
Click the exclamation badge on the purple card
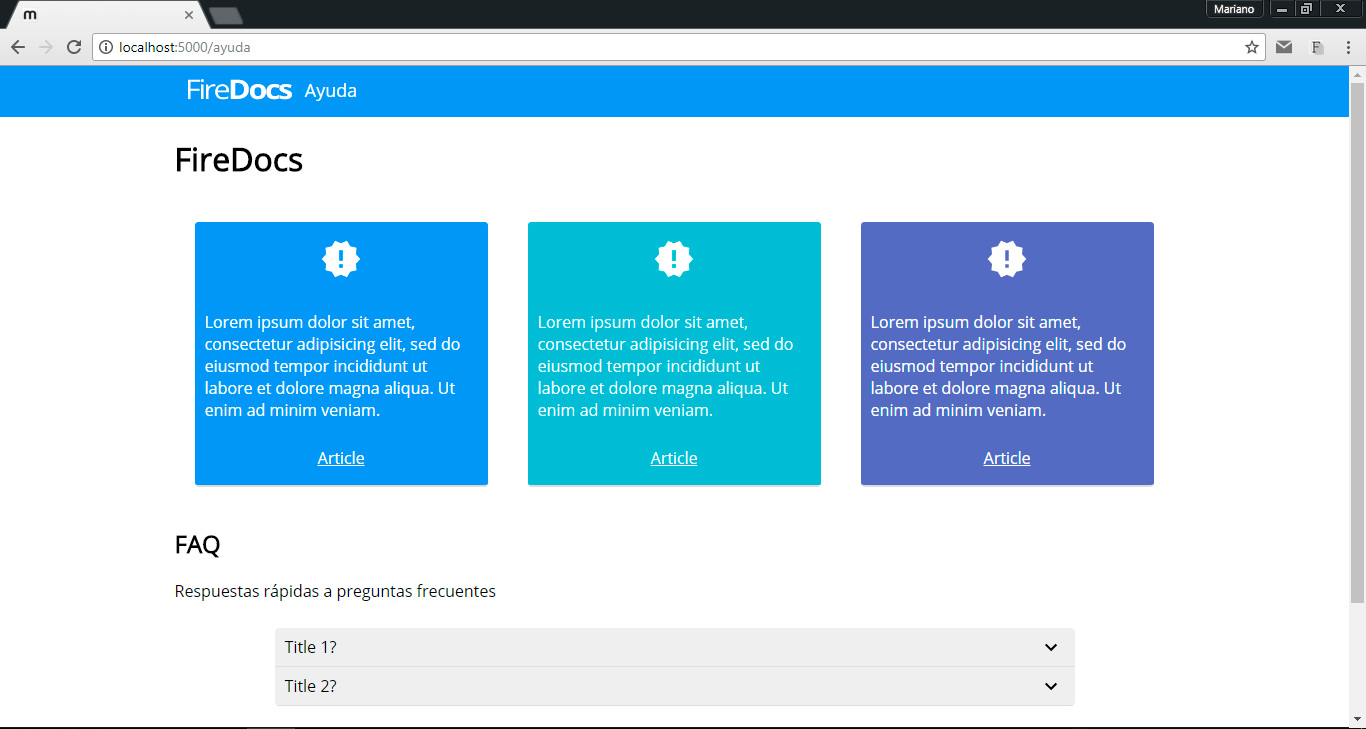tap(1007, 258)
